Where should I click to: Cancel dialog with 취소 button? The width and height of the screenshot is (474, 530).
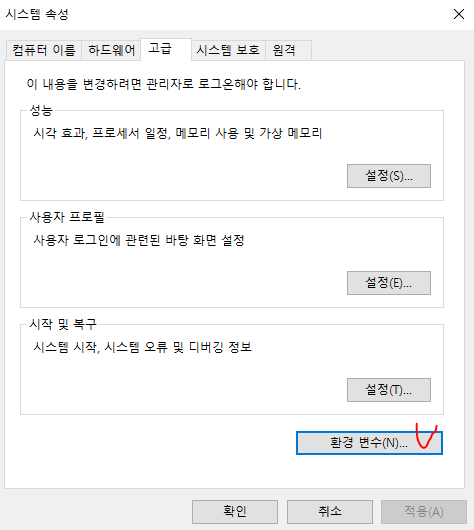click(x=330, y=512)
